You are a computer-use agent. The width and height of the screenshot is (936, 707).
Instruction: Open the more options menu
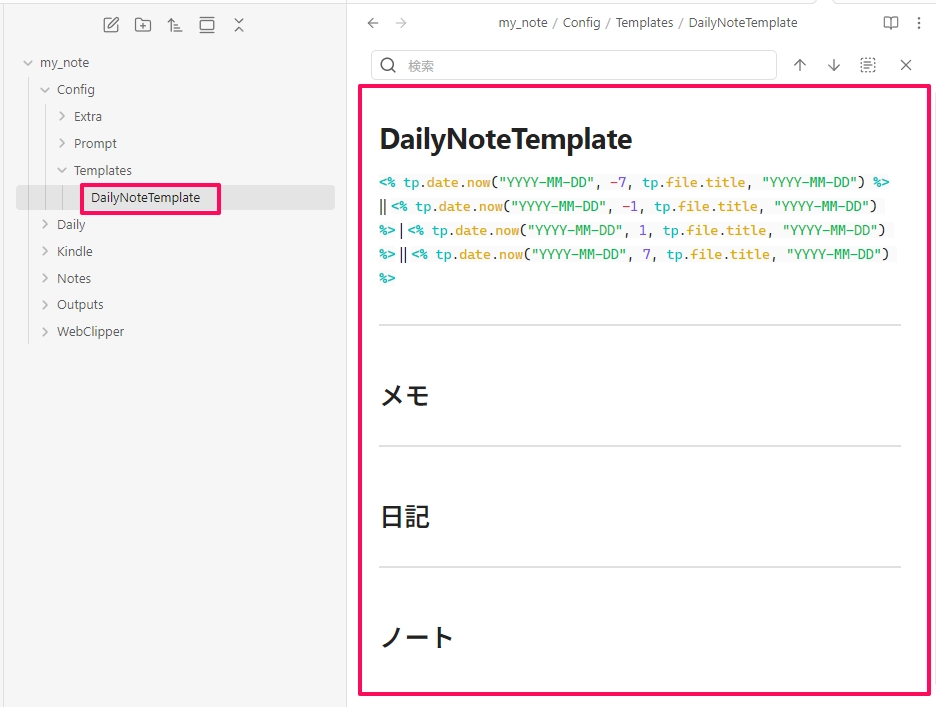point(919,23)
